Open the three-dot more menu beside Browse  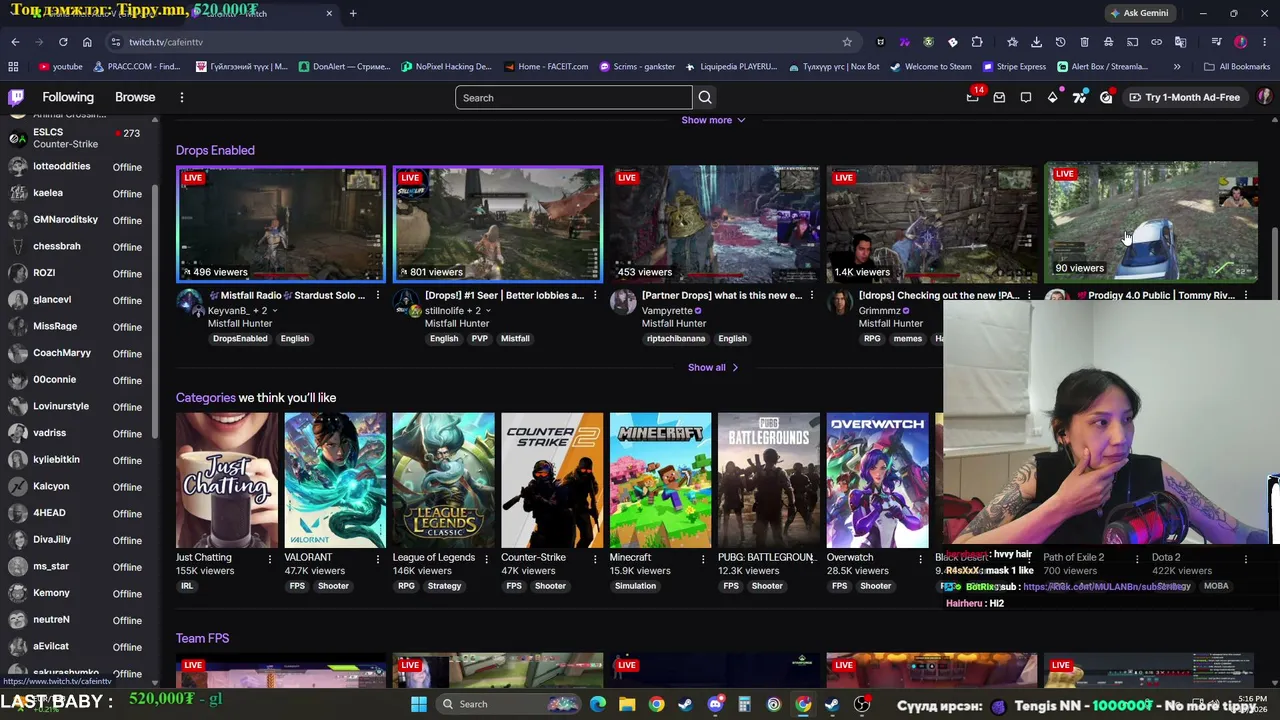click(182, 97)
